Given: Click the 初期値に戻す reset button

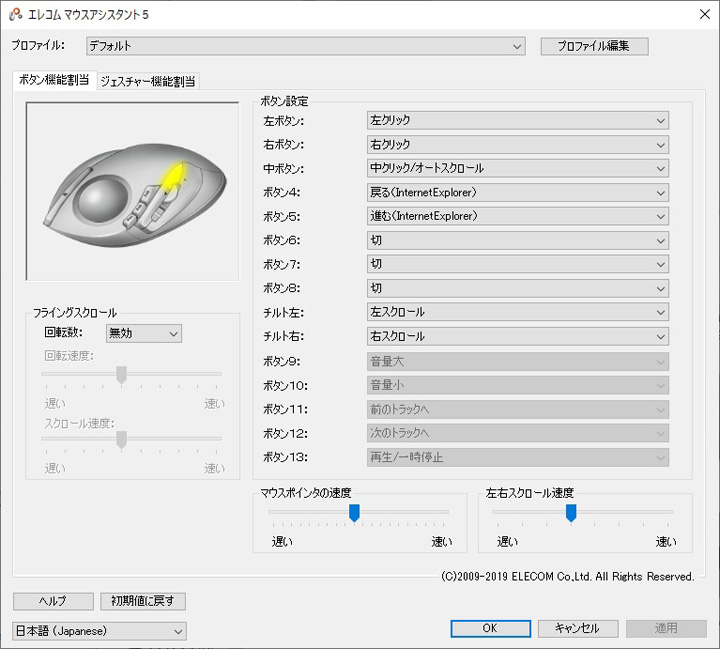Looking at the screenshot, I should 143,601.
